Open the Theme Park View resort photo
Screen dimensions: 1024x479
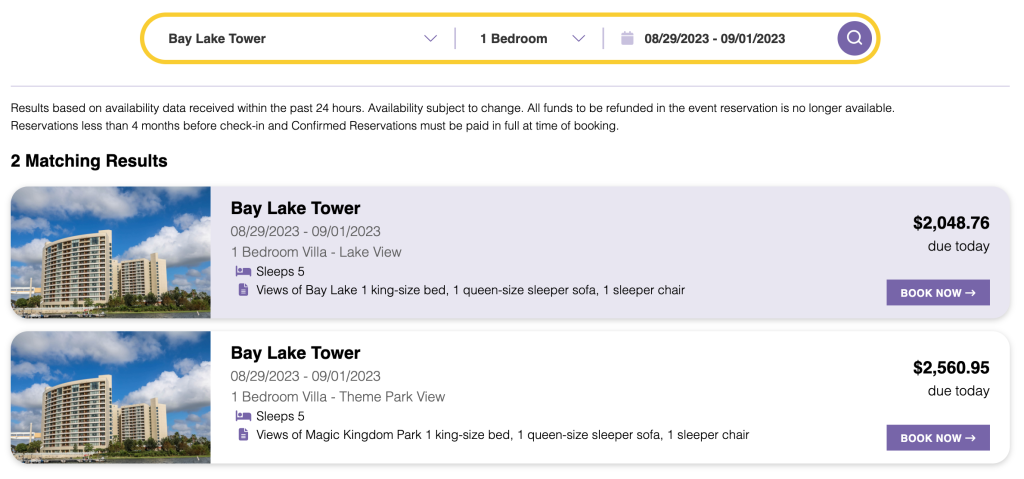coord(110,397)
